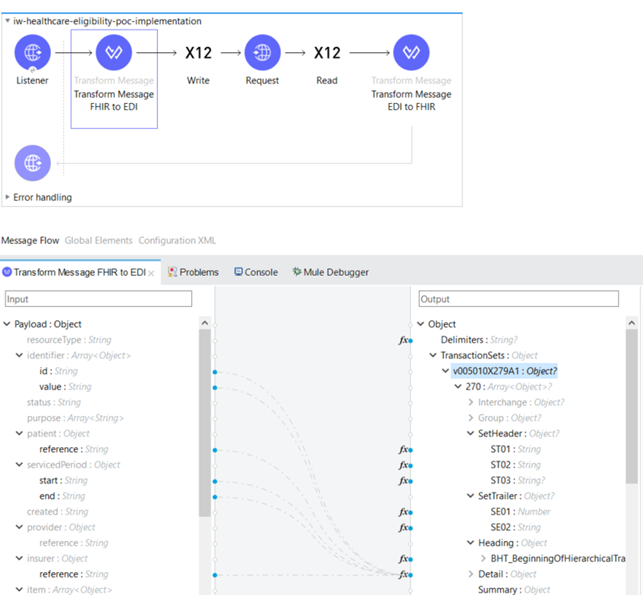This screenshot has height=595, width=643.
Task: Select the status : String field
Action: pos(54,402)
